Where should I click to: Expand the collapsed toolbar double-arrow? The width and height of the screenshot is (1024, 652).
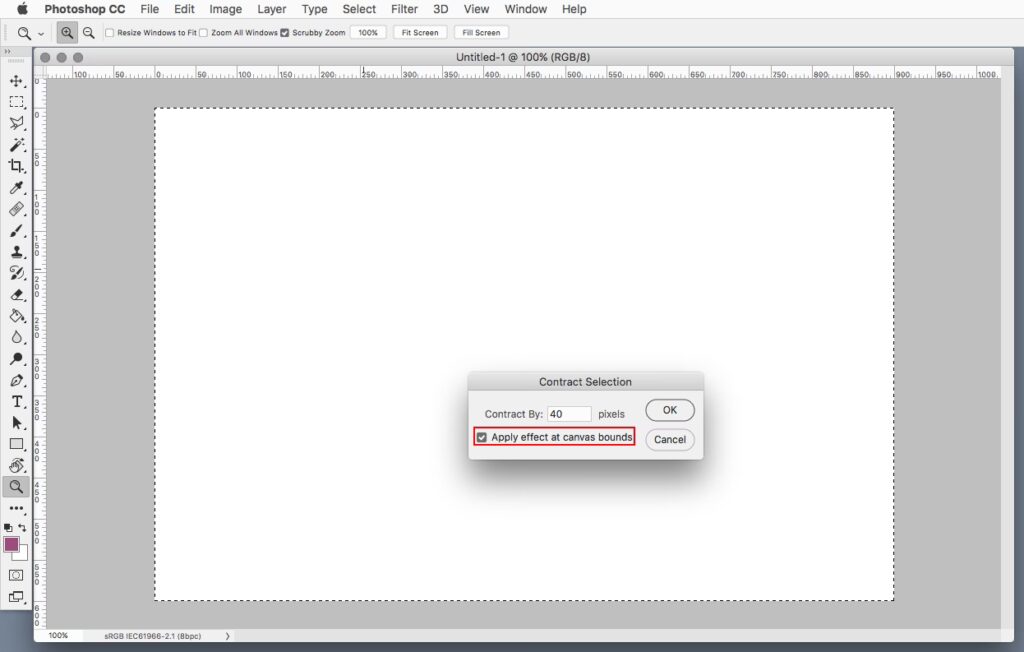coord(8,51)
